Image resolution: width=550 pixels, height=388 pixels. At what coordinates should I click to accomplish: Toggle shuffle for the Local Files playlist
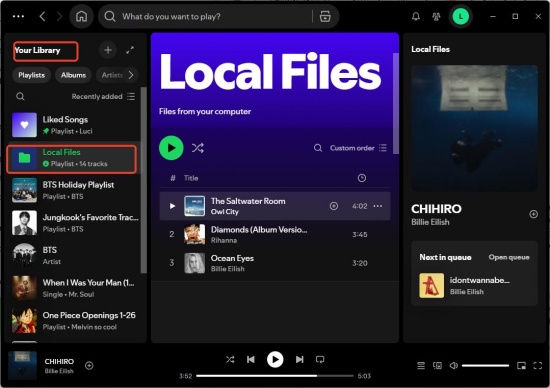[197, 148]
